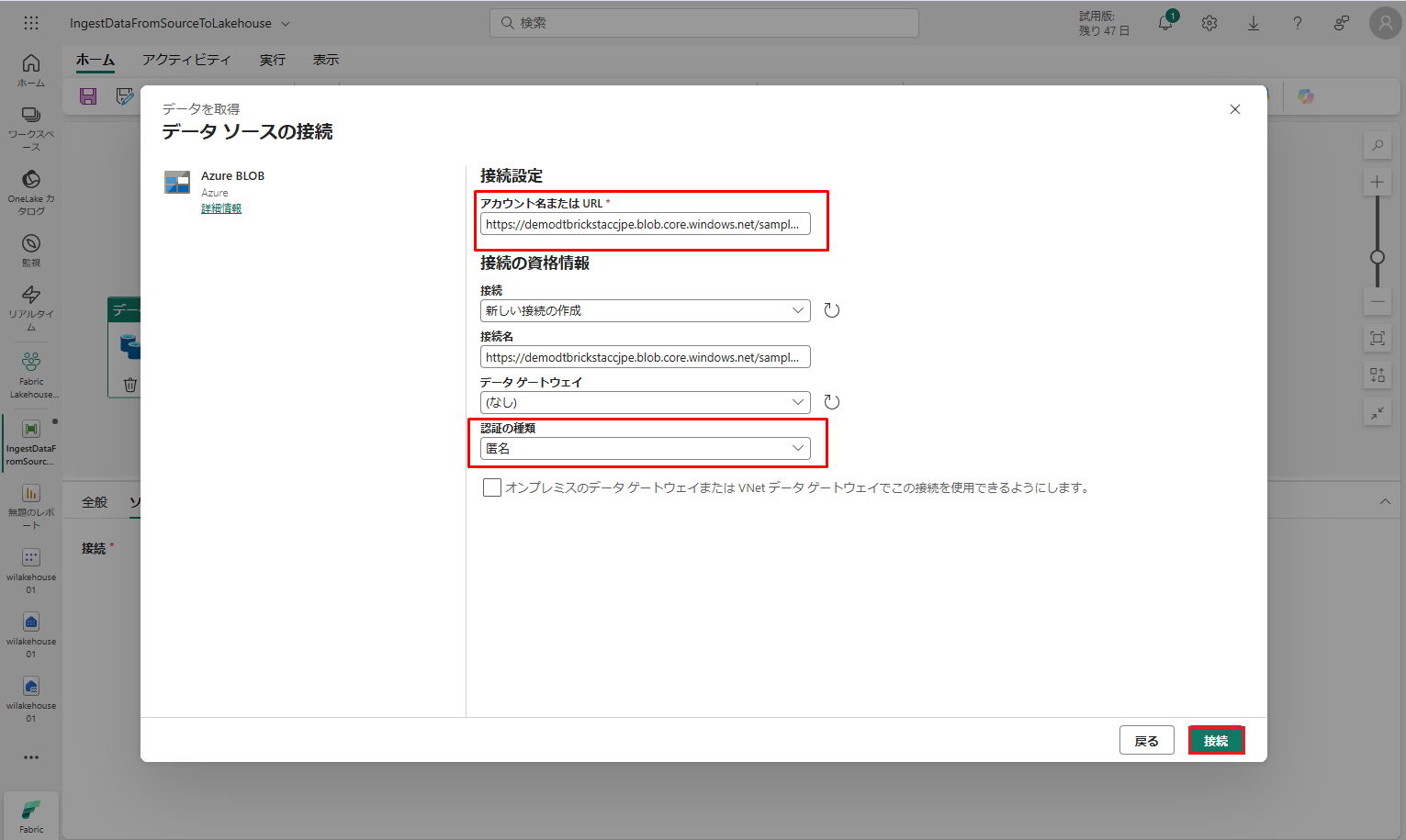Click the save disk icon in toolbar

pyautogui.click(x=88, y=96)
